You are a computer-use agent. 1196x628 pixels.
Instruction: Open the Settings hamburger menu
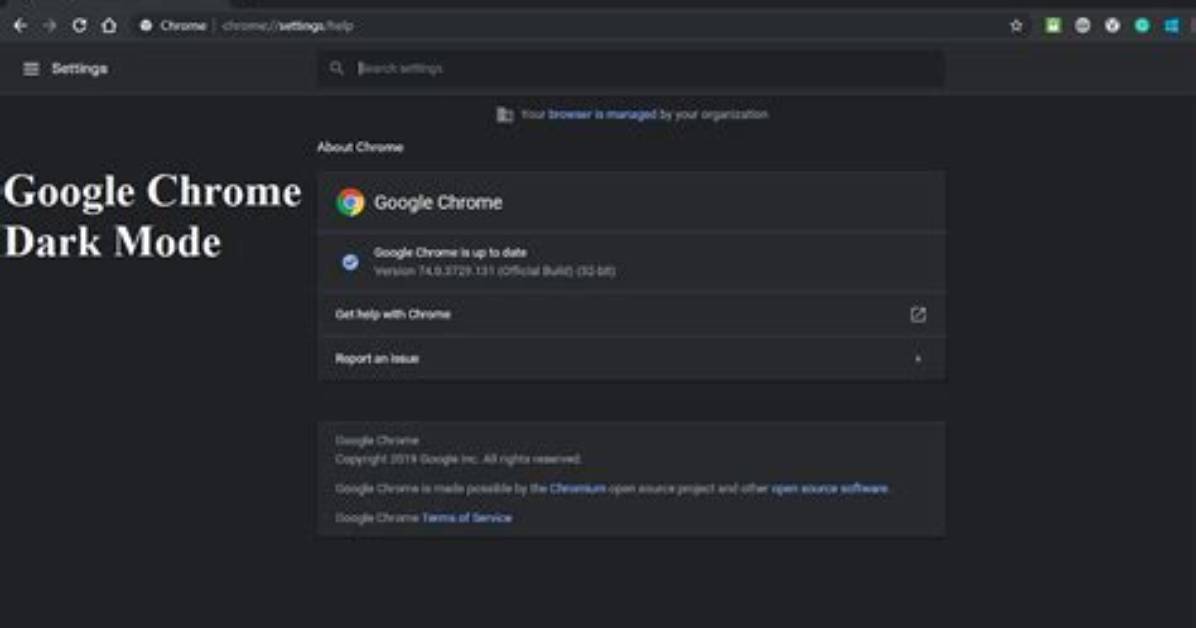click(x=31, y=69)
